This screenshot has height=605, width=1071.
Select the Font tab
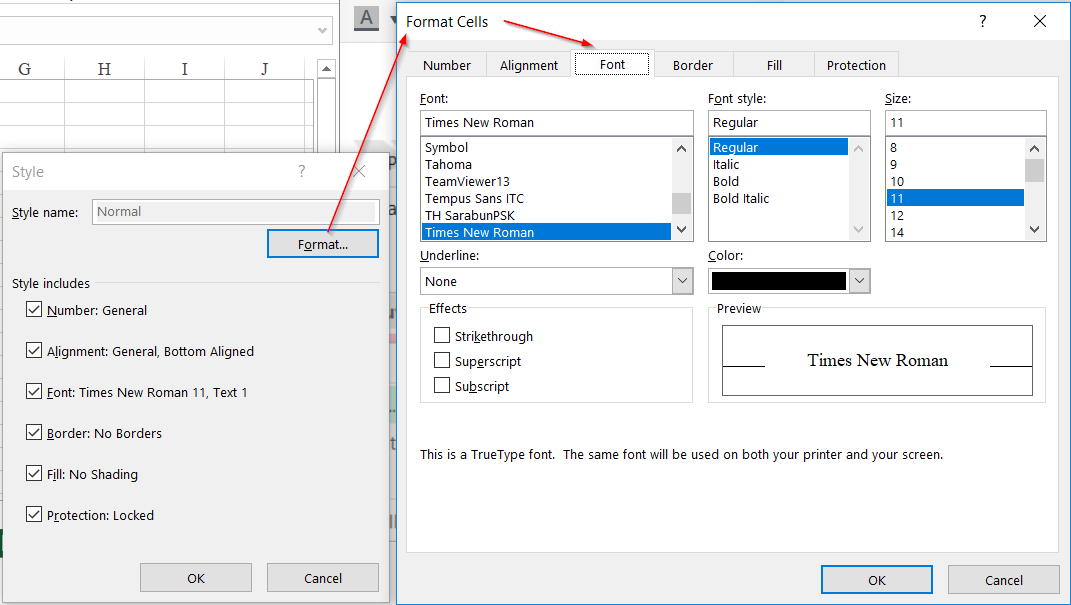[612, 64]
